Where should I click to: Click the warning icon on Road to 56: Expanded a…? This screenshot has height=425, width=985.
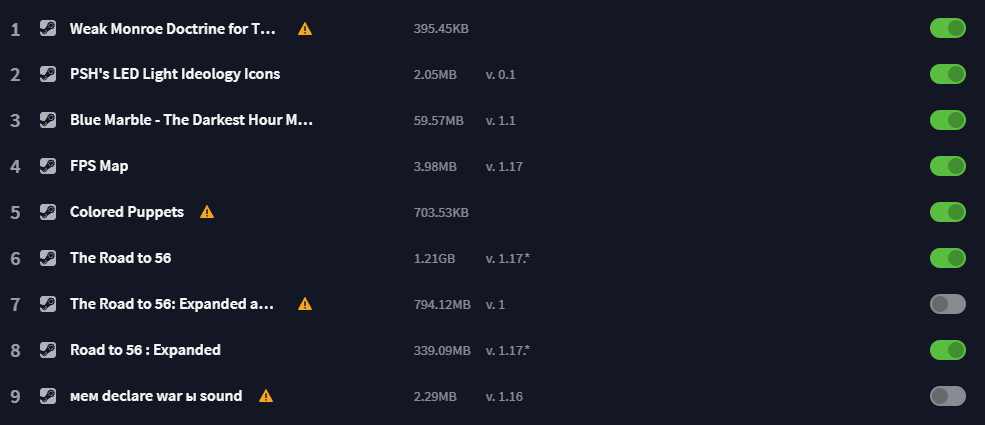(x=305, y=304)
